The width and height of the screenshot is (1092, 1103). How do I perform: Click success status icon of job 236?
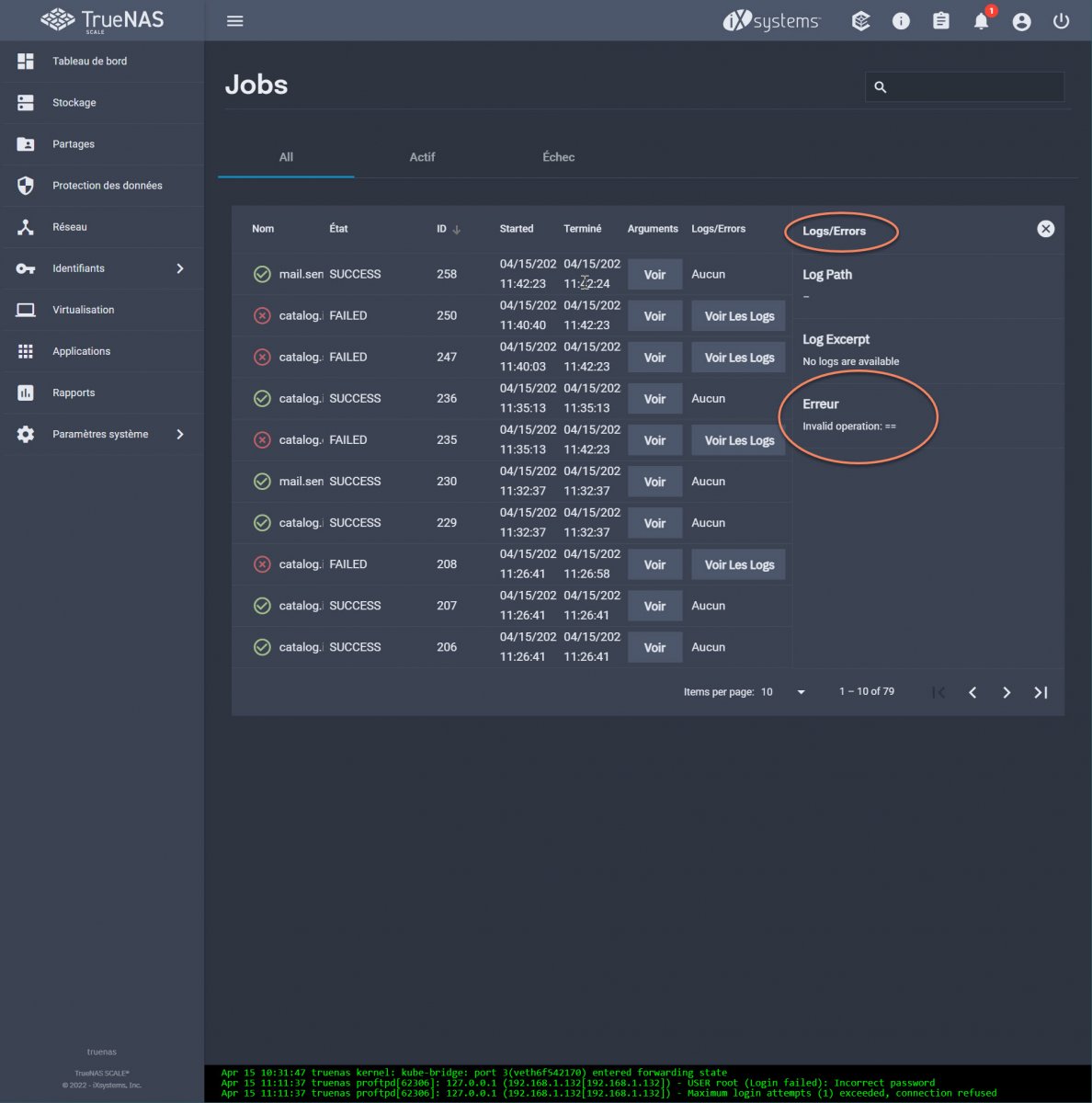coord(262,398)
